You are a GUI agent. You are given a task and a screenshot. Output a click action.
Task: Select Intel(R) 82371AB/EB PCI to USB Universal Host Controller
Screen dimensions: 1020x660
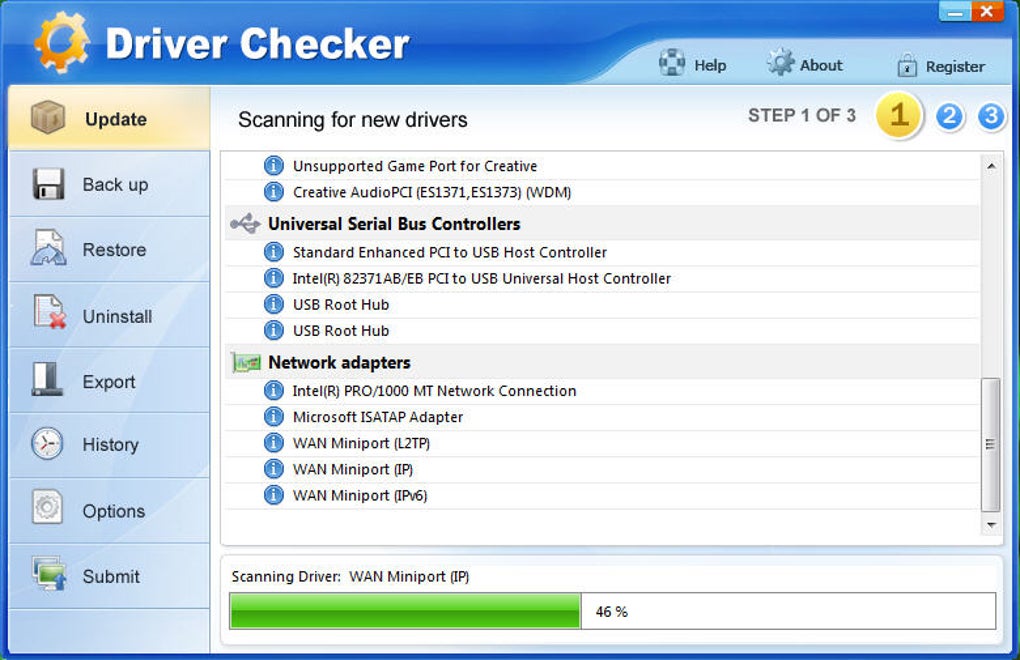(x=602, y=278)
